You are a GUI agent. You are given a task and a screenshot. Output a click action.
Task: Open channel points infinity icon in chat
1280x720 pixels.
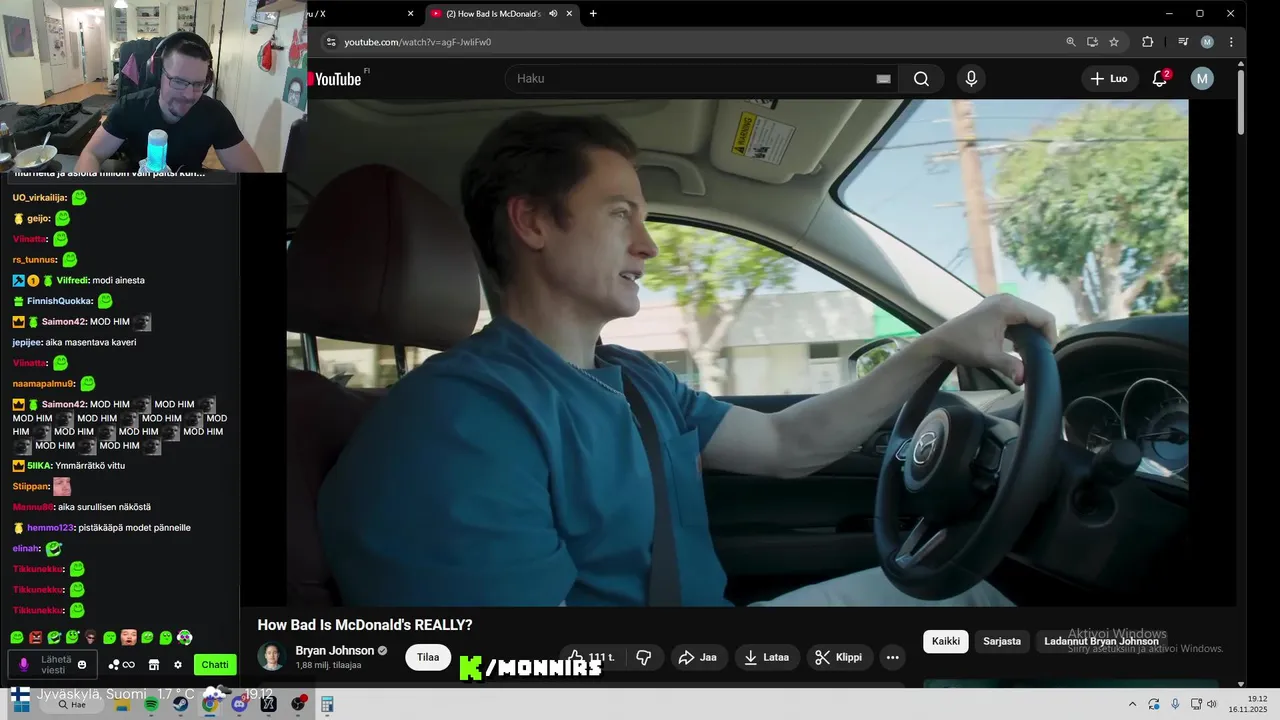point(121,665)
